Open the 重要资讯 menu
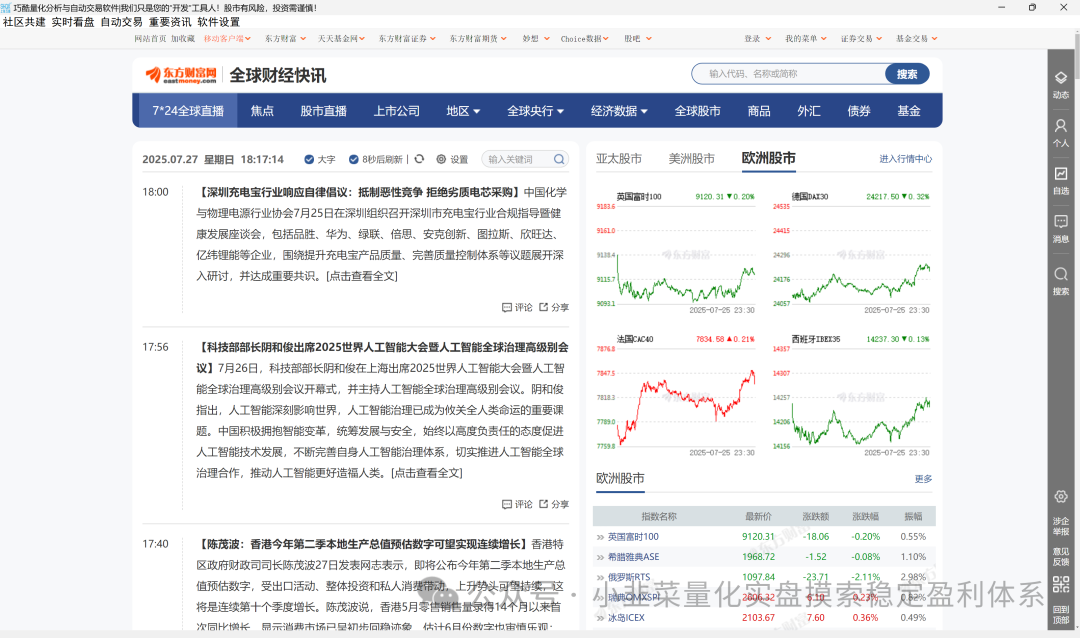The height and width of the screenshot is (638, 1080). (x=170, y=22)
